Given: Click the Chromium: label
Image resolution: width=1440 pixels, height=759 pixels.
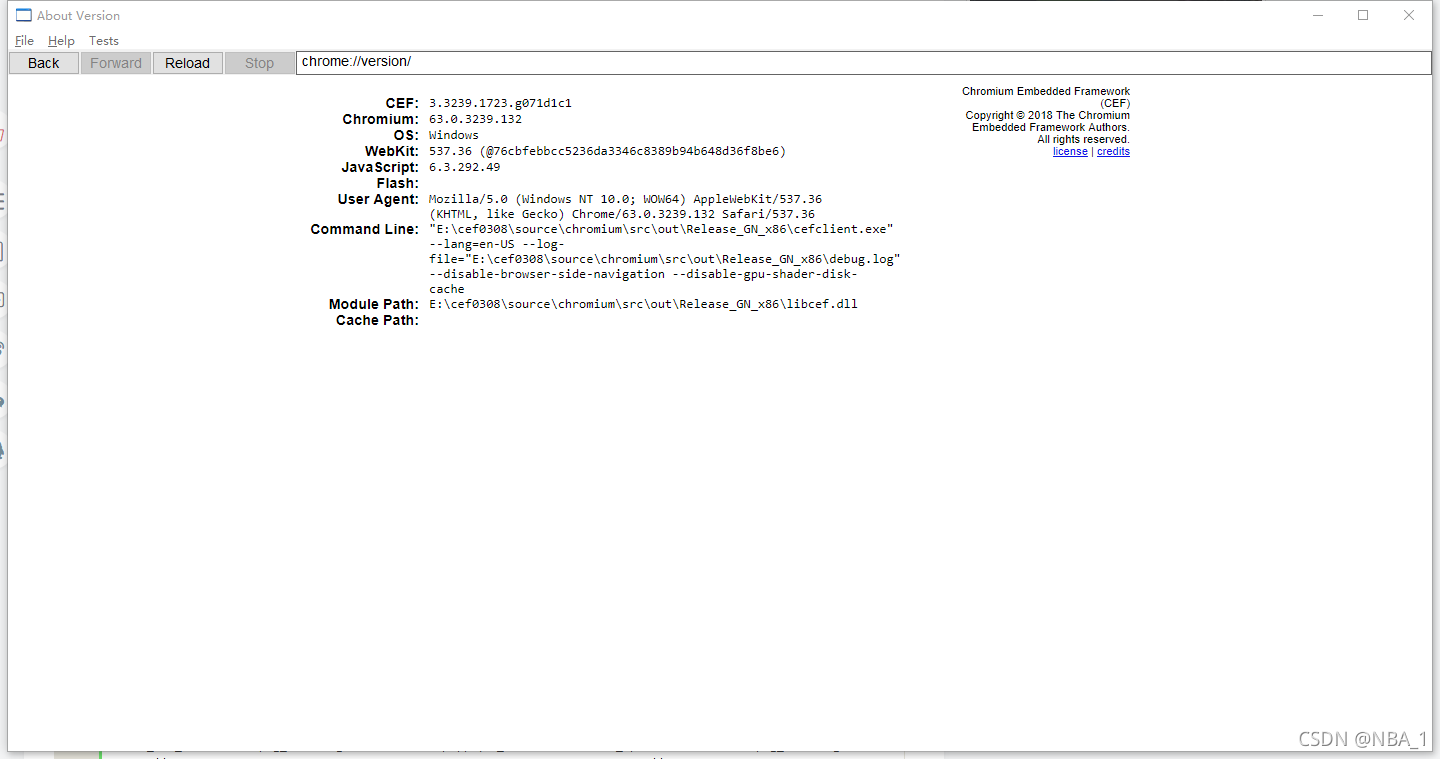Looking at the screenshot, I should point(381,120).
